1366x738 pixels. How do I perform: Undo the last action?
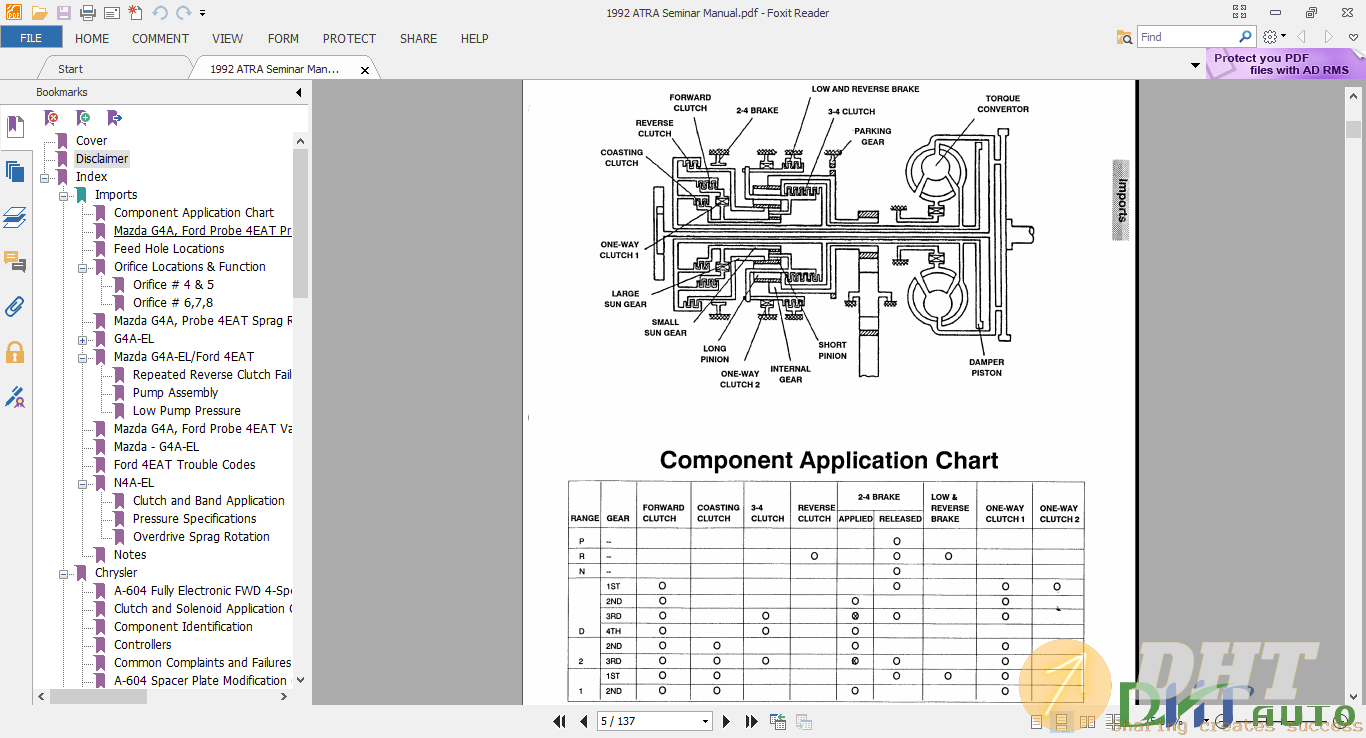[160, 13]
